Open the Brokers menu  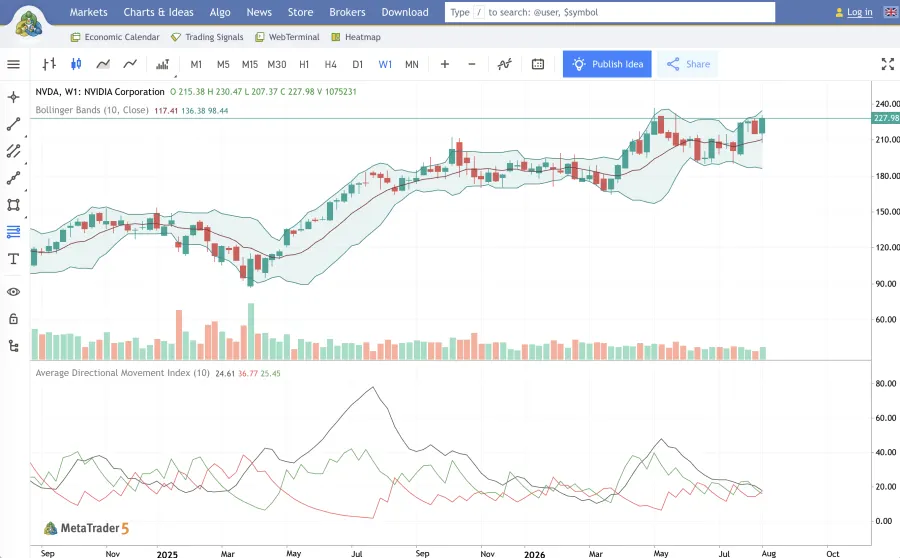[347, 12]
